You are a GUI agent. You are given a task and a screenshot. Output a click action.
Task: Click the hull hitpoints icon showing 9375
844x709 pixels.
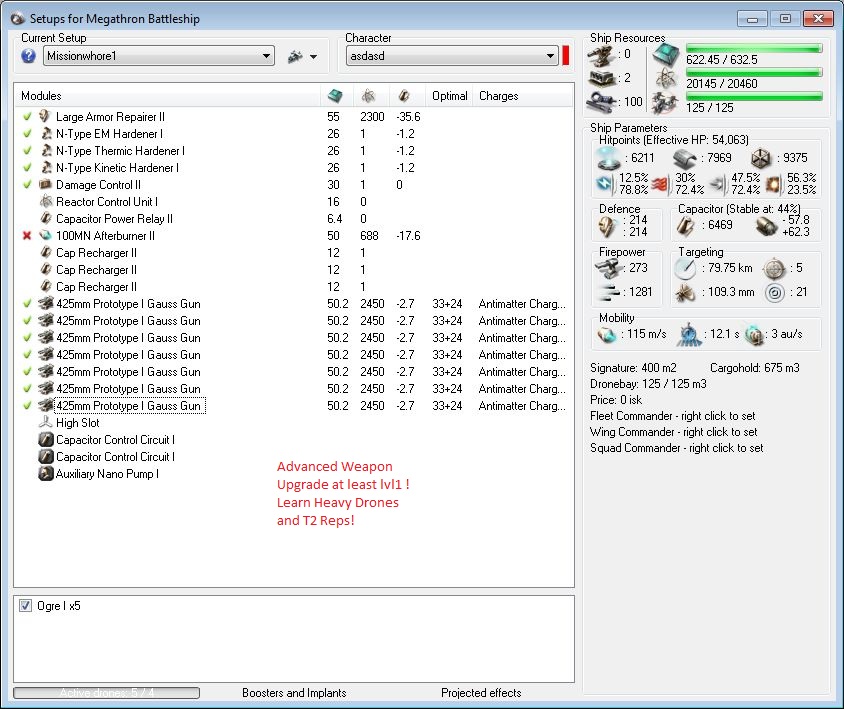click(x=761, y=158)
